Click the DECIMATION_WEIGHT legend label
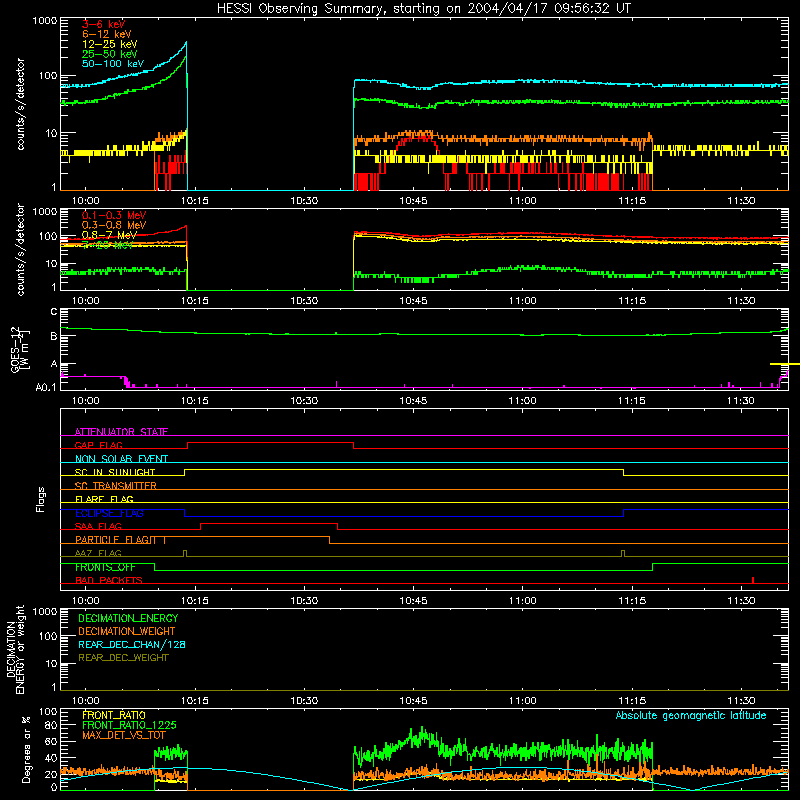The width and height of the screenshot is (800, 800). click(127, 631)
